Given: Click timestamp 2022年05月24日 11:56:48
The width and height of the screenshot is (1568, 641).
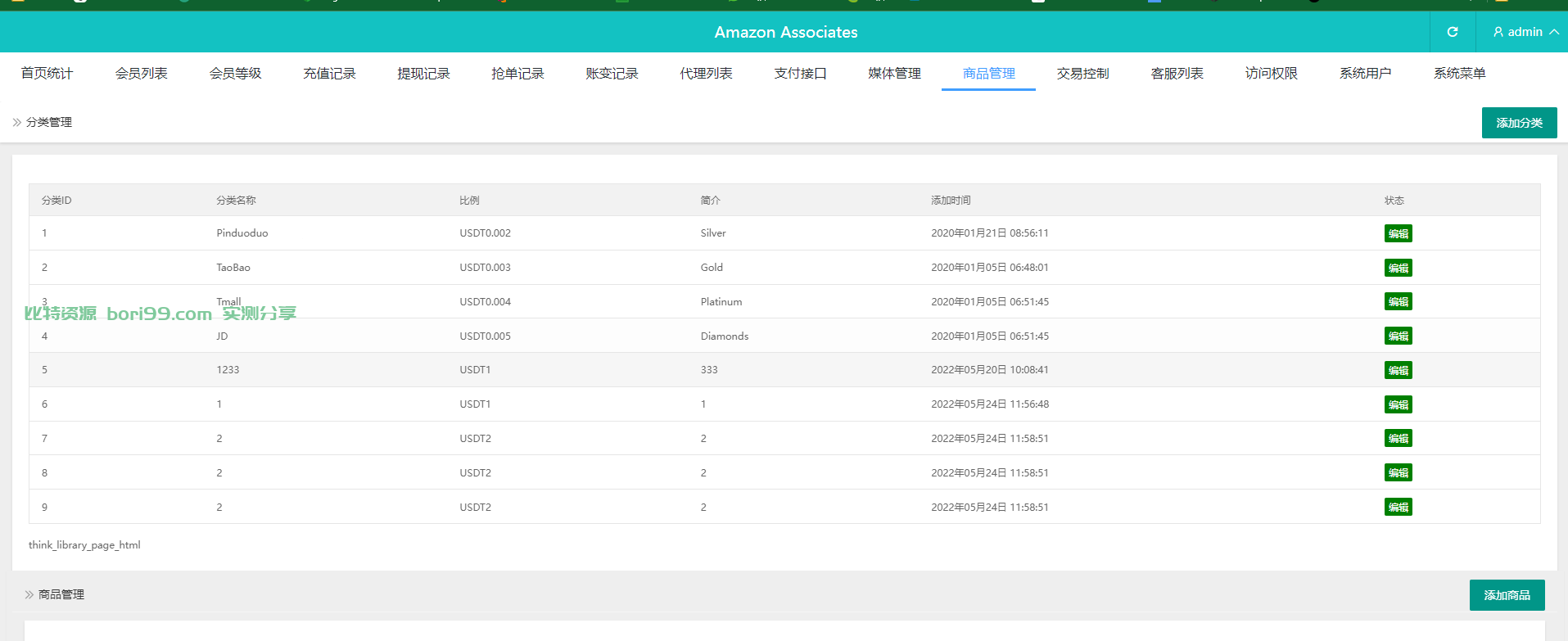Looking at the screenshot, I should coord(990,404).
